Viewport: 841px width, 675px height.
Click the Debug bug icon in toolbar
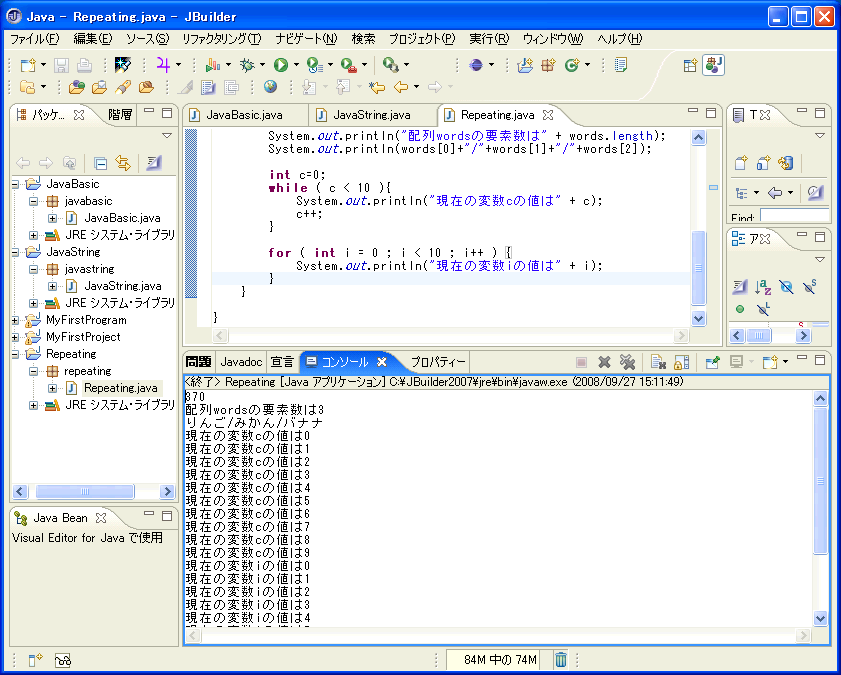point(247,64)
